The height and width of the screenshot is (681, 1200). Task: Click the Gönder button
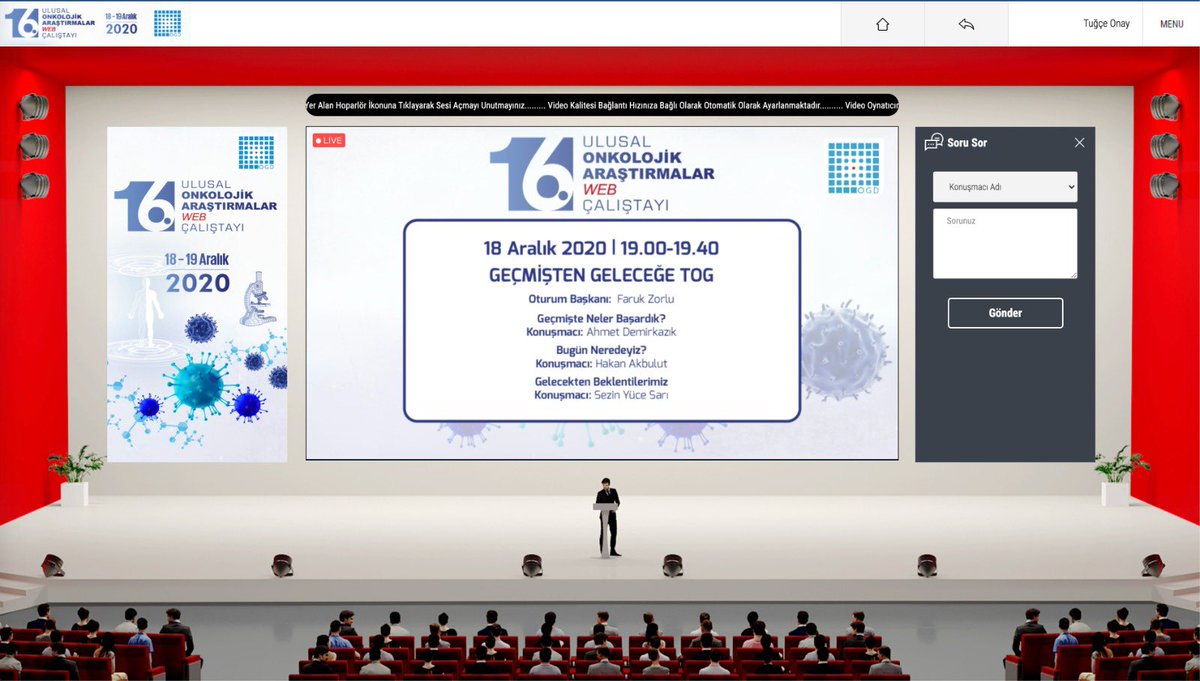click(x=1005, y=313)
